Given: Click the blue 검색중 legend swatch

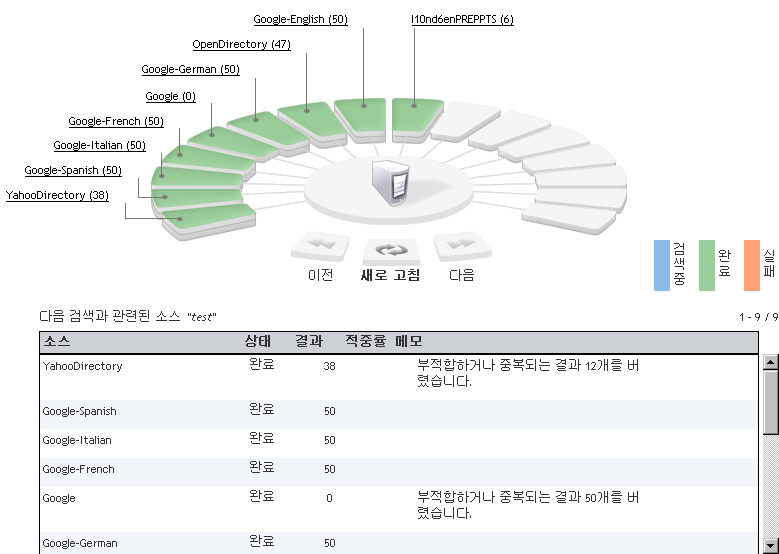Looking at the screenshot, I should [661, 265].
